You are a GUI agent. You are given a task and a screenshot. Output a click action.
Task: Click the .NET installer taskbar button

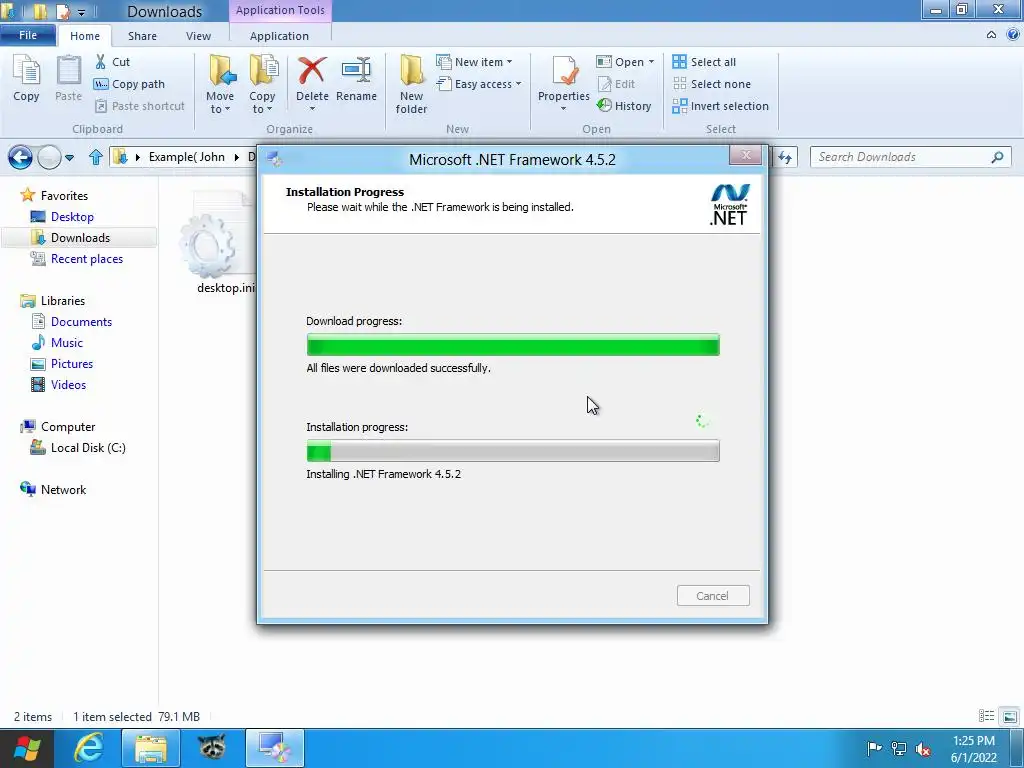(274, 748)
